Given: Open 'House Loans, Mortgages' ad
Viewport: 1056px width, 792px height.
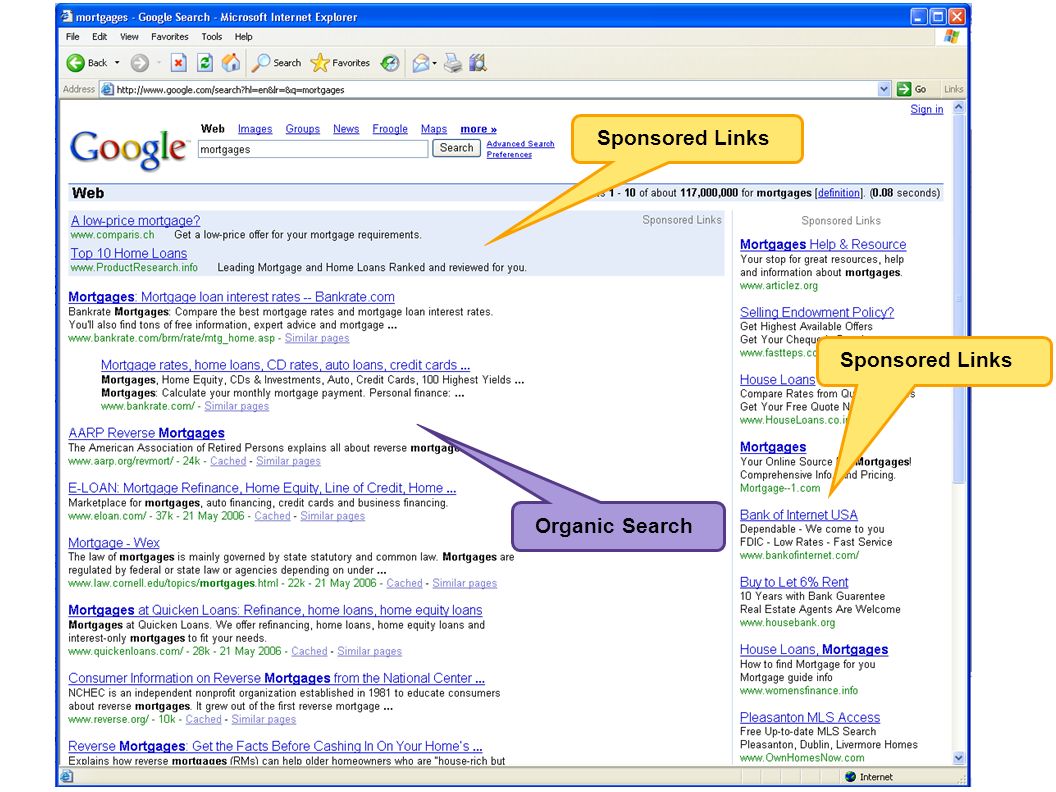Looking at the screenshot, I should click(x=814, y=649).
